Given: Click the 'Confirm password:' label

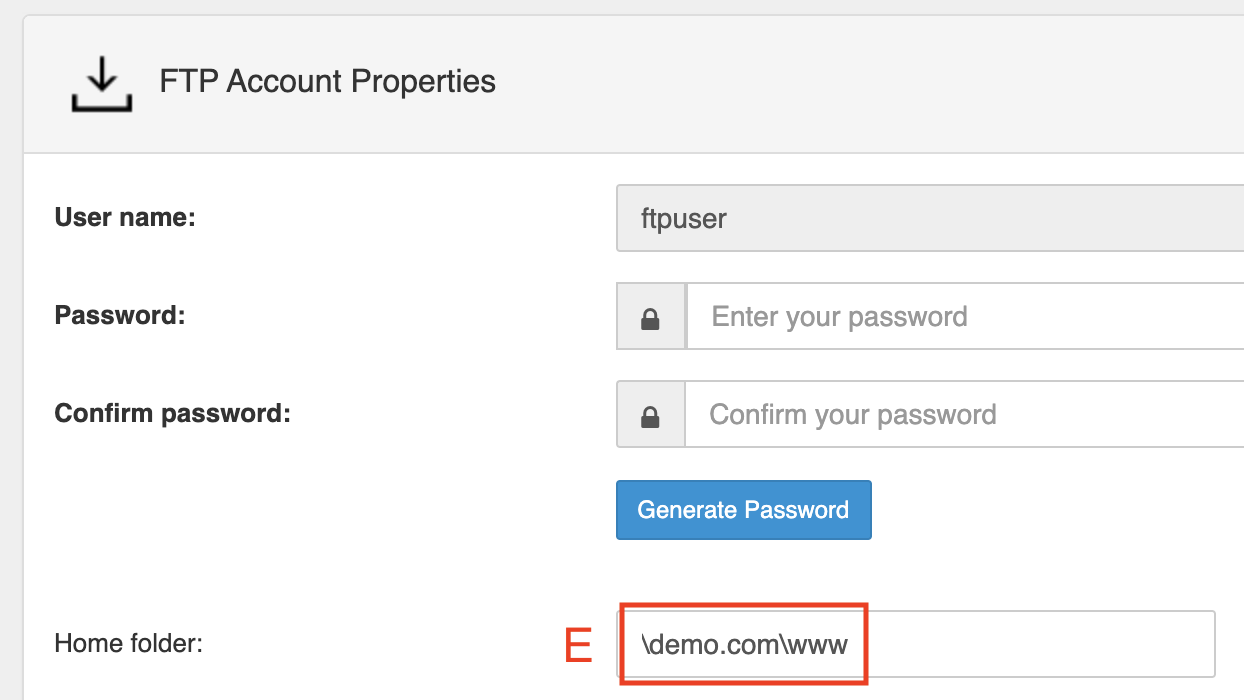Looking at the screenshot, I should [x=172, y=413].
